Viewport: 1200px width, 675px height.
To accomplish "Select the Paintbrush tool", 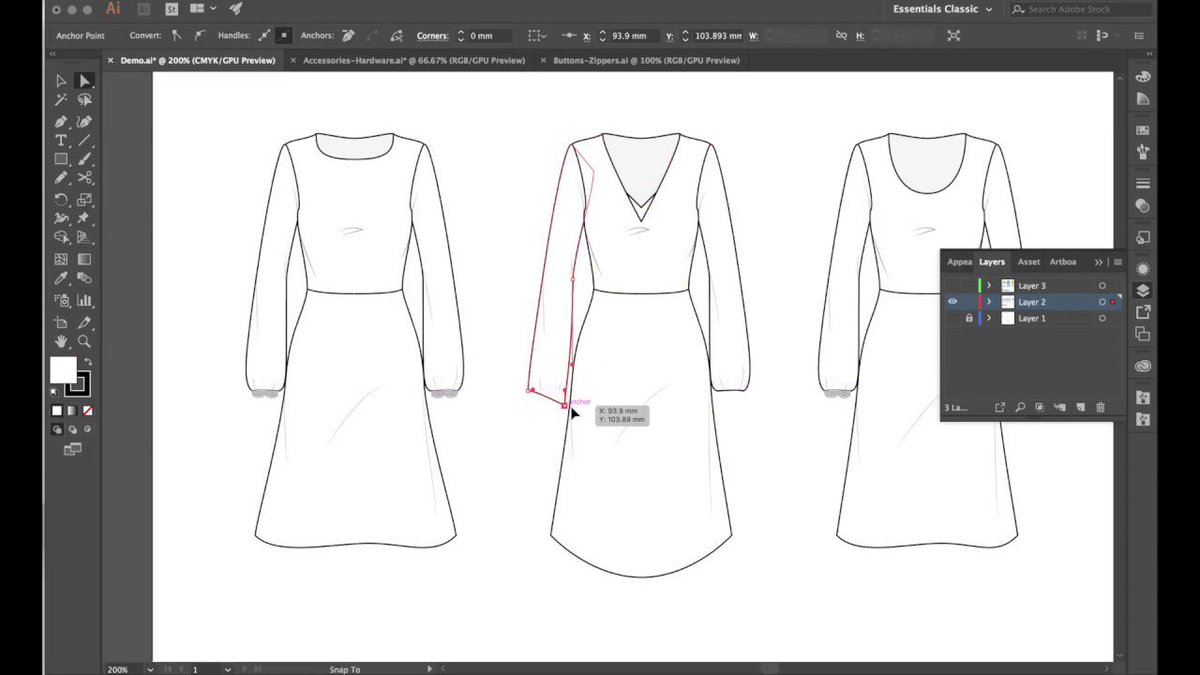I will click(x=85, y=159).
